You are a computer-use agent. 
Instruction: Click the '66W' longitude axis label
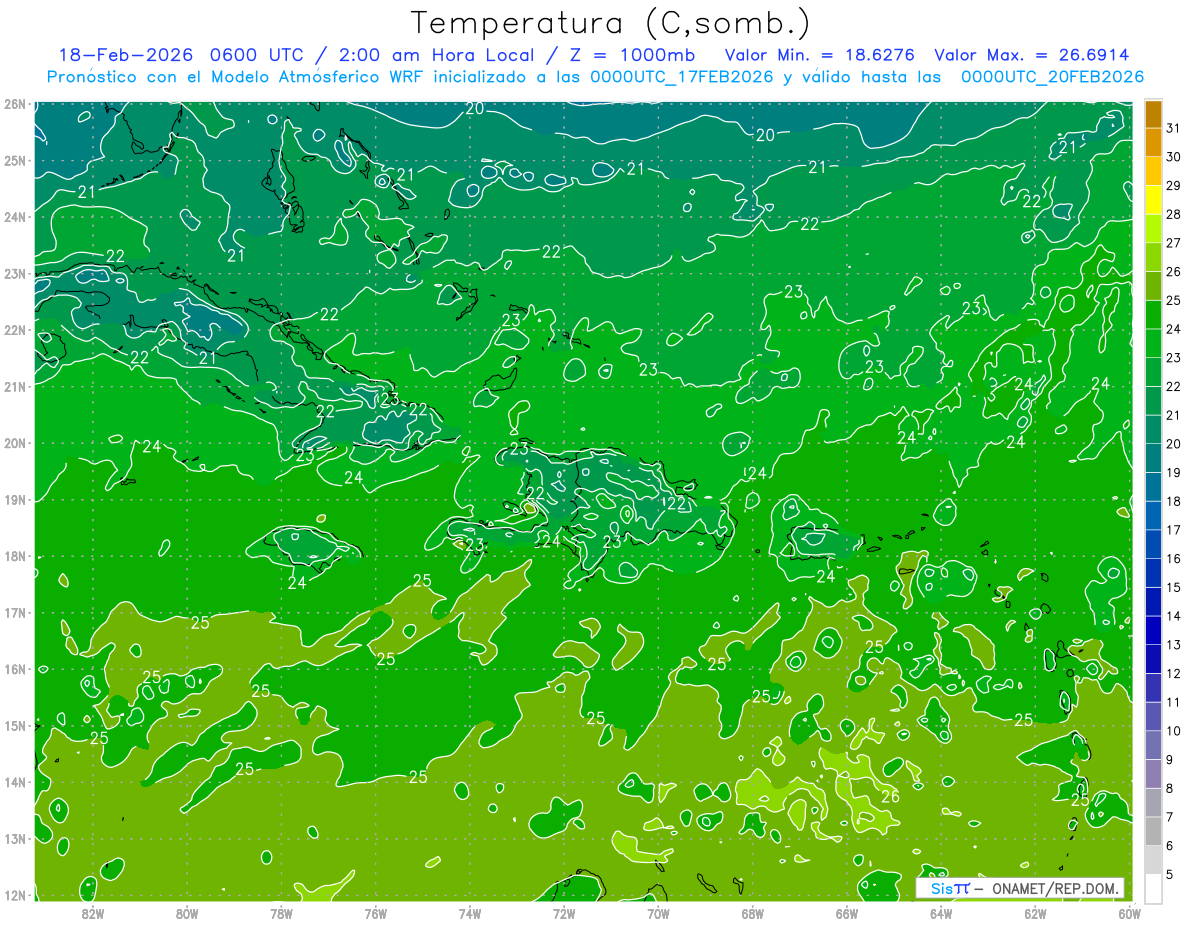coord(847,913)
